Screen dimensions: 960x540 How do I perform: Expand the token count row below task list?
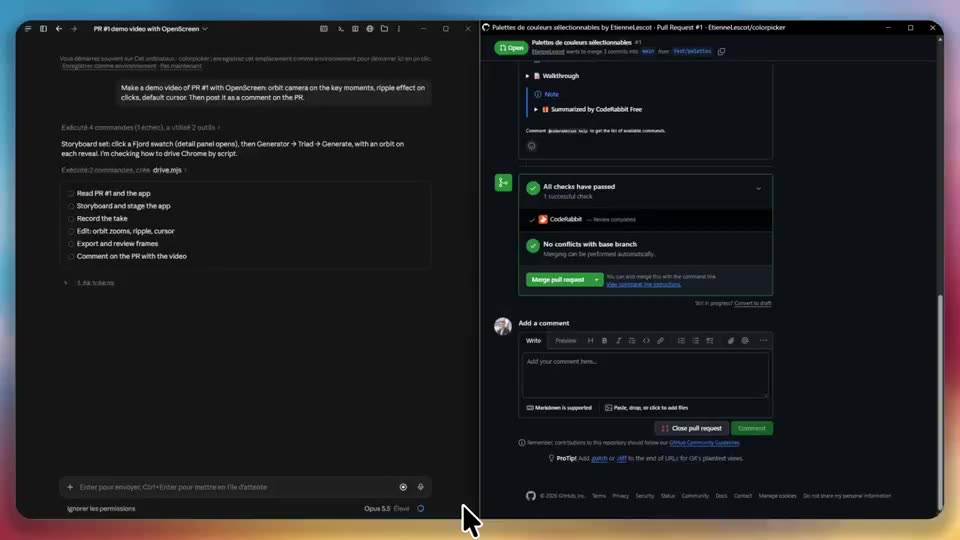click(89, 283)
